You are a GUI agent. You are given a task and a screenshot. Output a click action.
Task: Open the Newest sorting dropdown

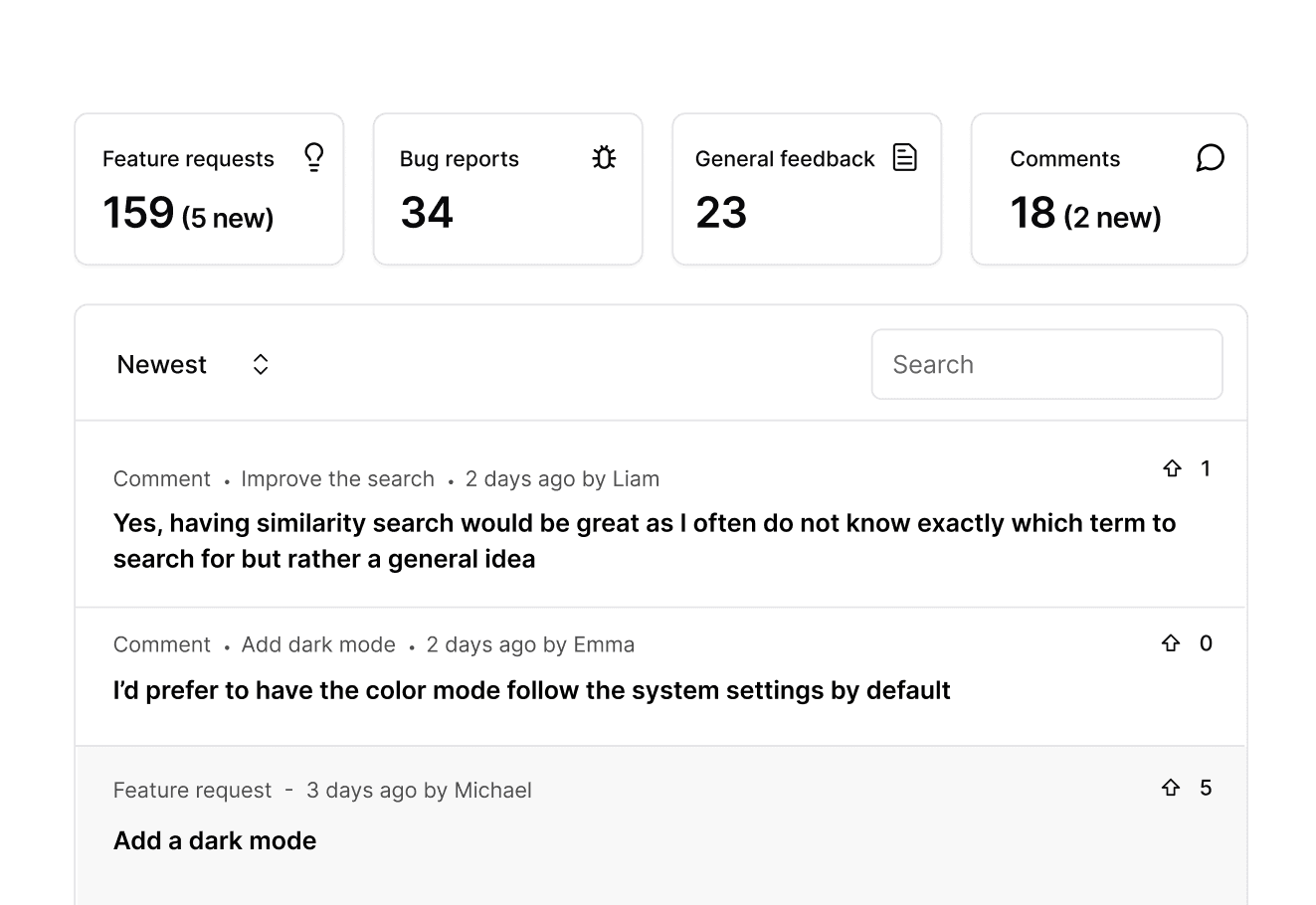click(162, 364)
